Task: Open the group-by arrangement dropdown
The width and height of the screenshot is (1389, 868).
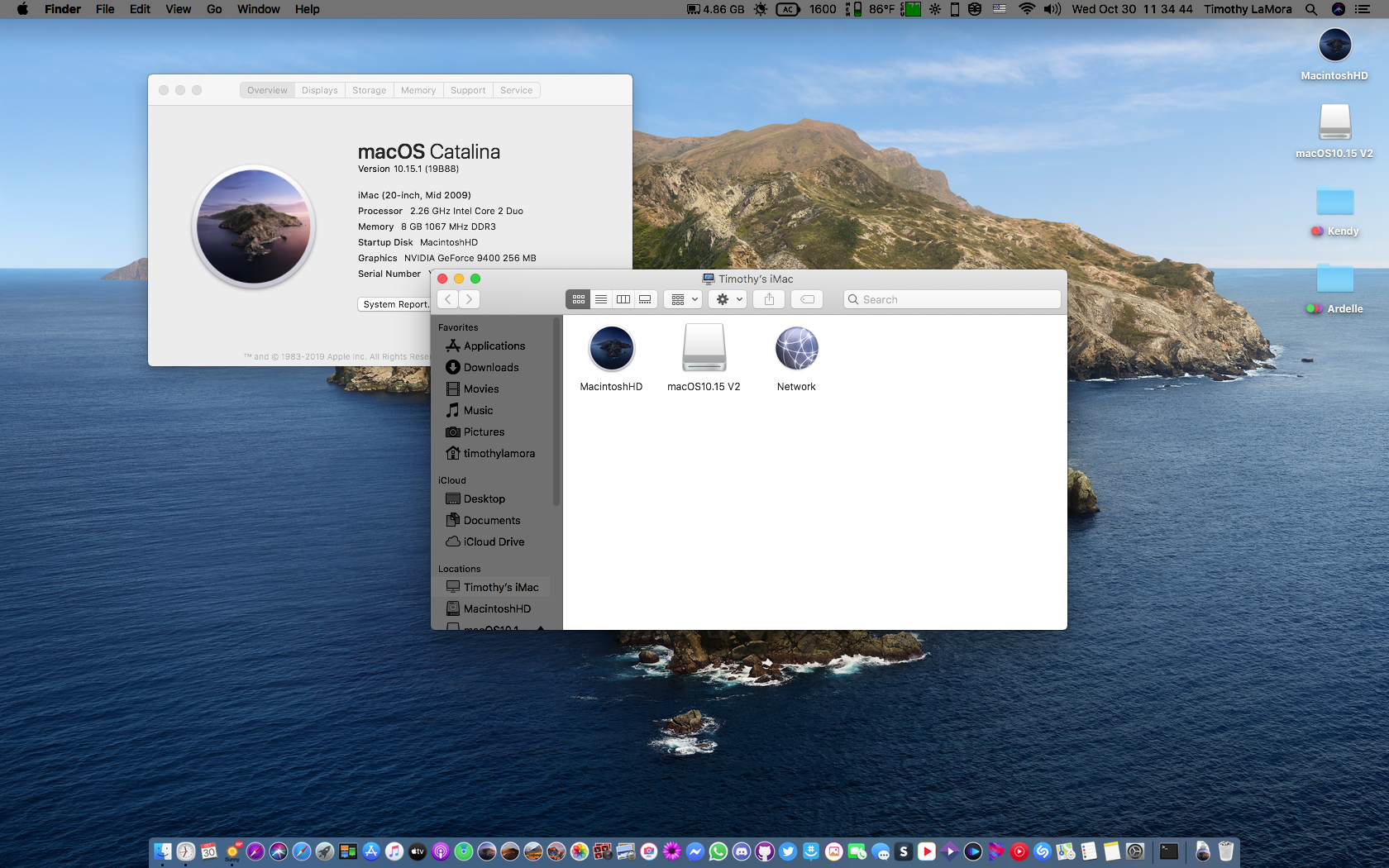Action: [x=684, y=299]
